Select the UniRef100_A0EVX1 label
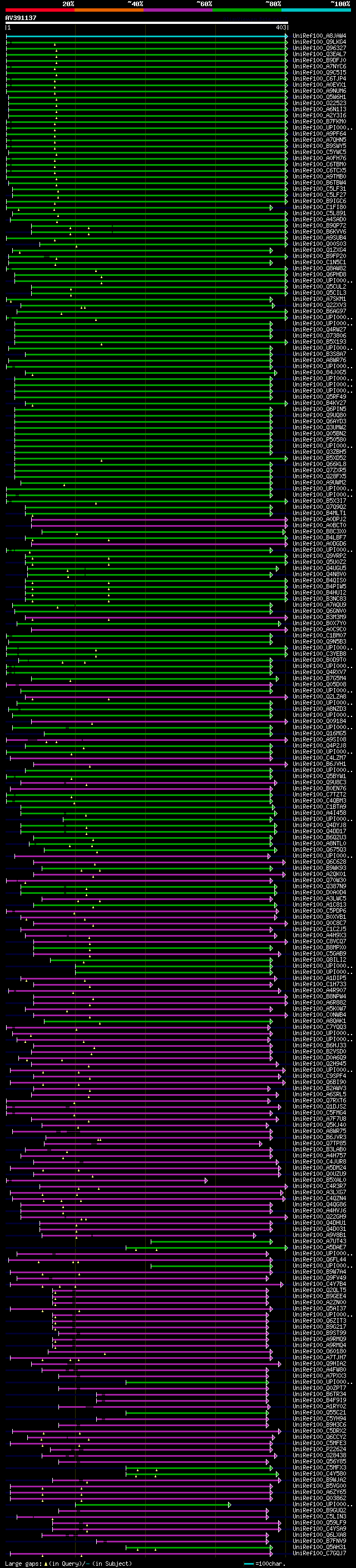Image resolution: width=356 pixels, height=1568 pixels. (319, 85)
